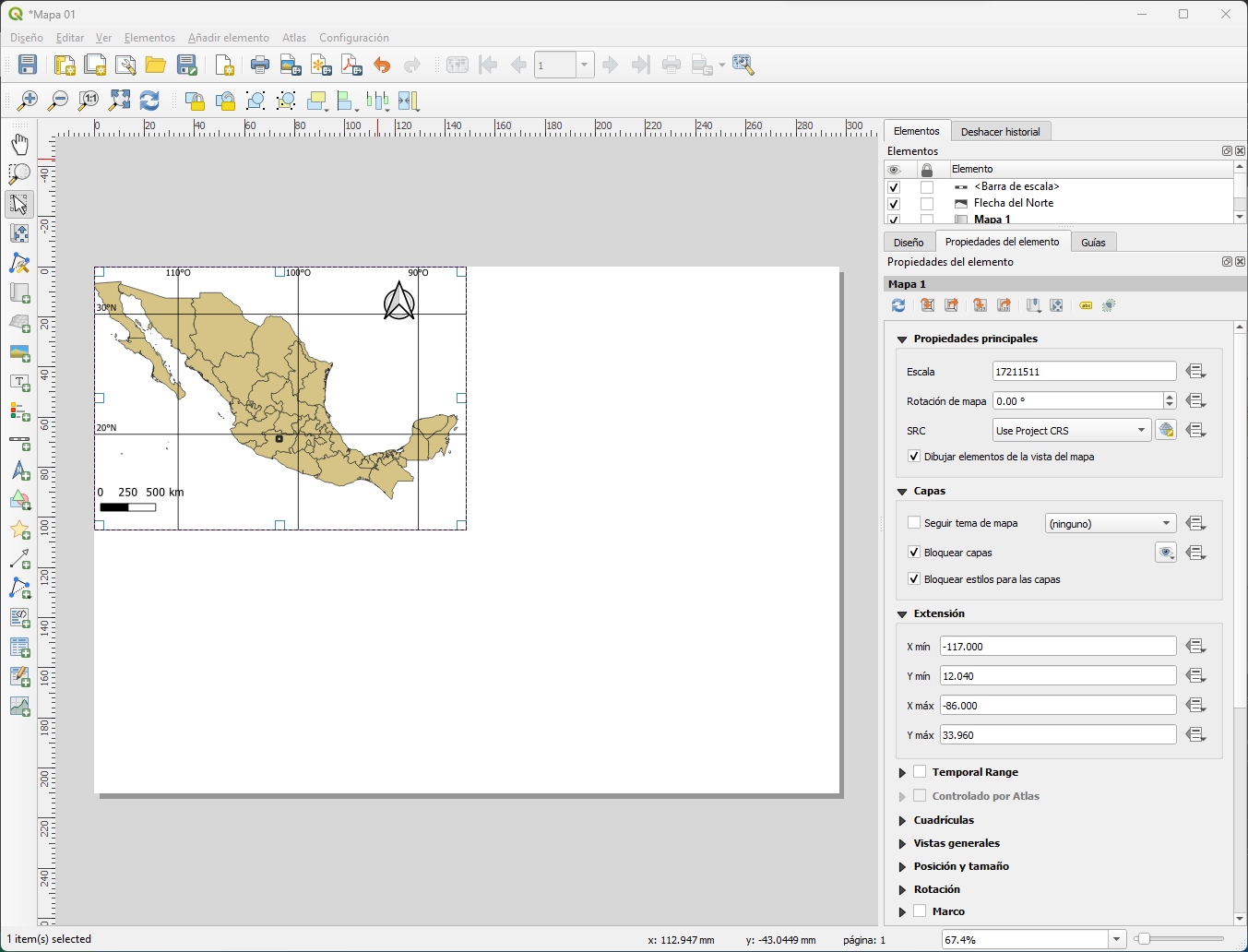Lock selected items with padlock icon
Image resolution: width=1248 pixels, height=952 pixels.
coord(195,101)
